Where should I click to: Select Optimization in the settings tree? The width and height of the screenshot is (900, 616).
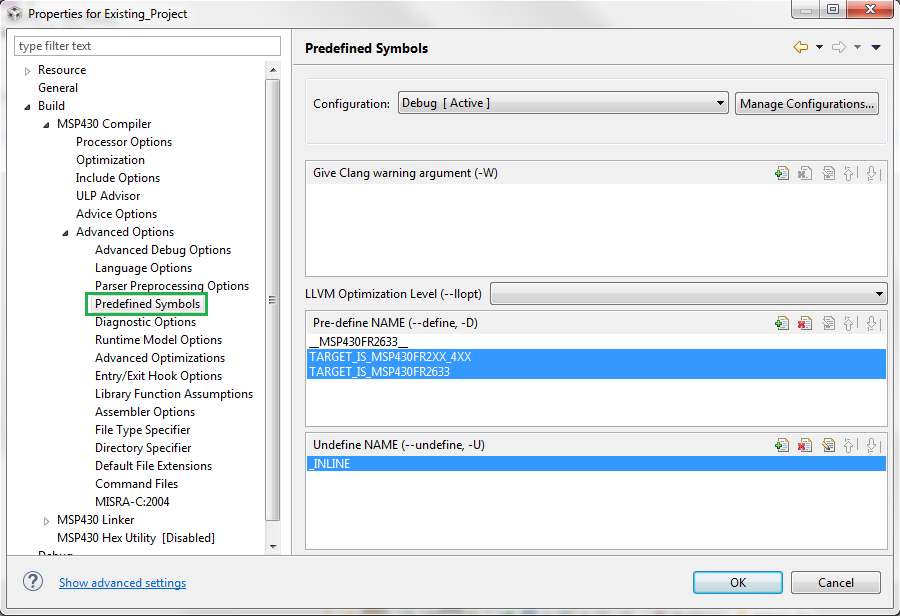(x=110, y=160)
